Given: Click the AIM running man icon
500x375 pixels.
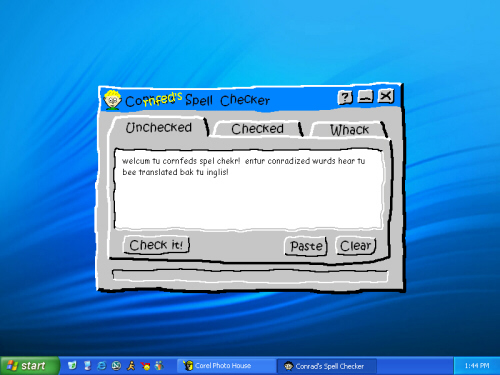Looking at the screenshot, I should [x=131, y=366].
